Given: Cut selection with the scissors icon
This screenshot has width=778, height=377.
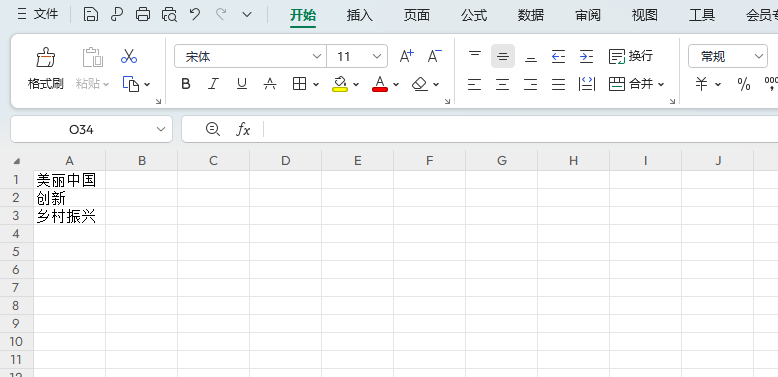Looking at the screenshot, I should click(129, 56).
